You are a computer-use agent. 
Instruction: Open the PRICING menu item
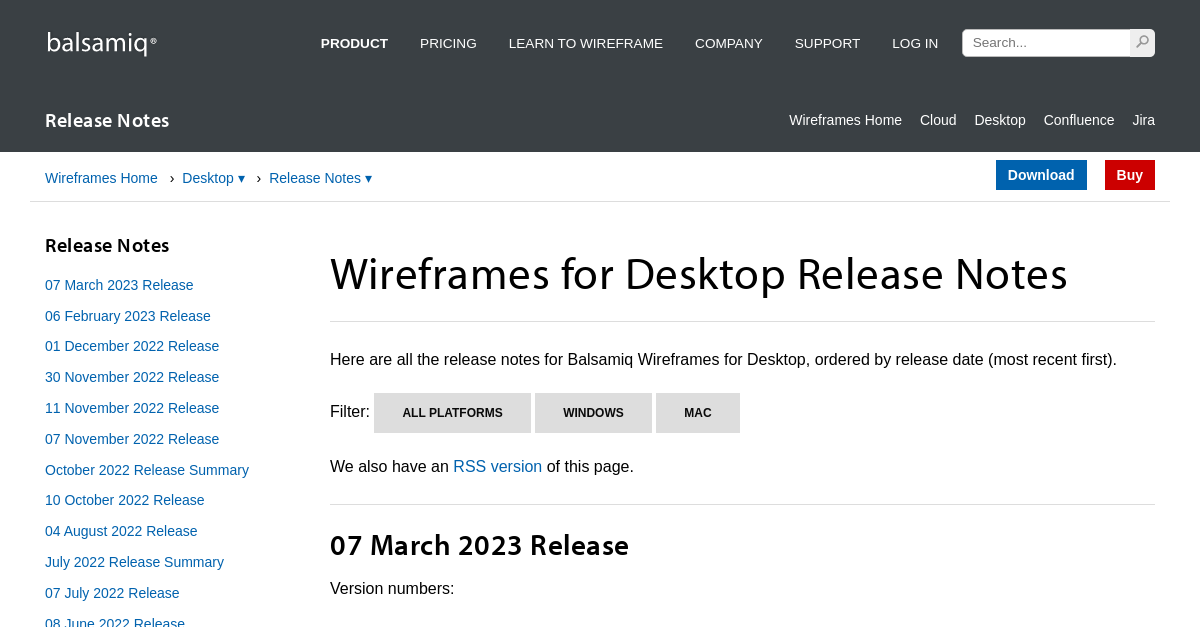[448, 43]
